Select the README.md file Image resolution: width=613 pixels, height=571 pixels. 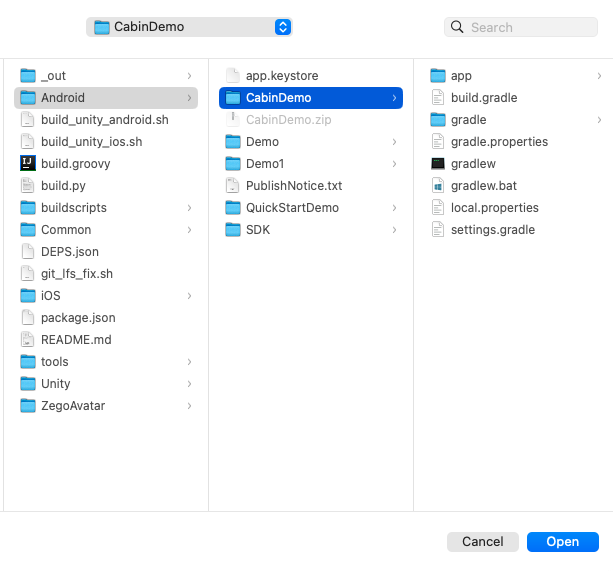click(76, 340)
